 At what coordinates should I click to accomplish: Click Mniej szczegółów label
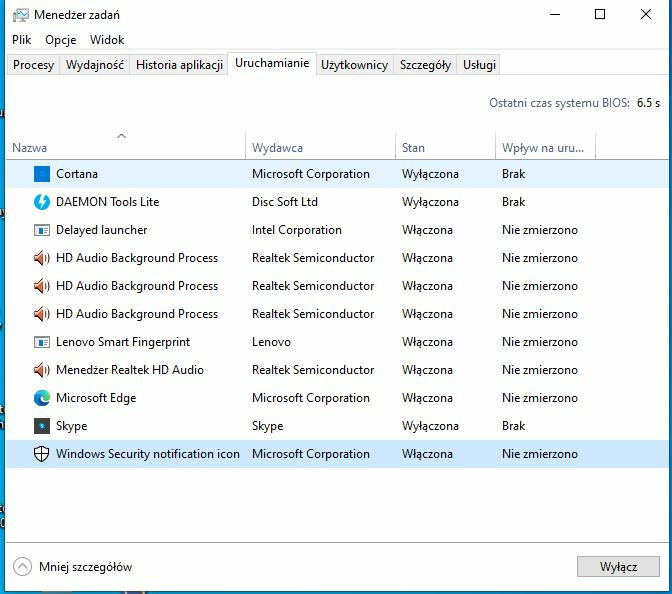click(x=85, y=567)
